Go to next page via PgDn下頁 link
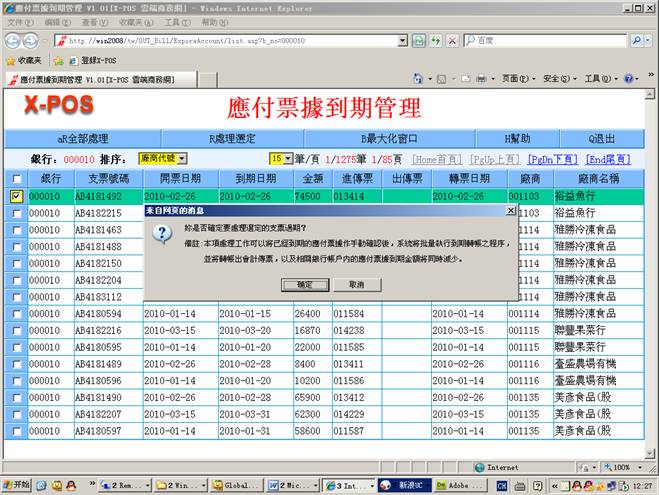This screenshot has width=659, height=495. click(x=552, y=159)
